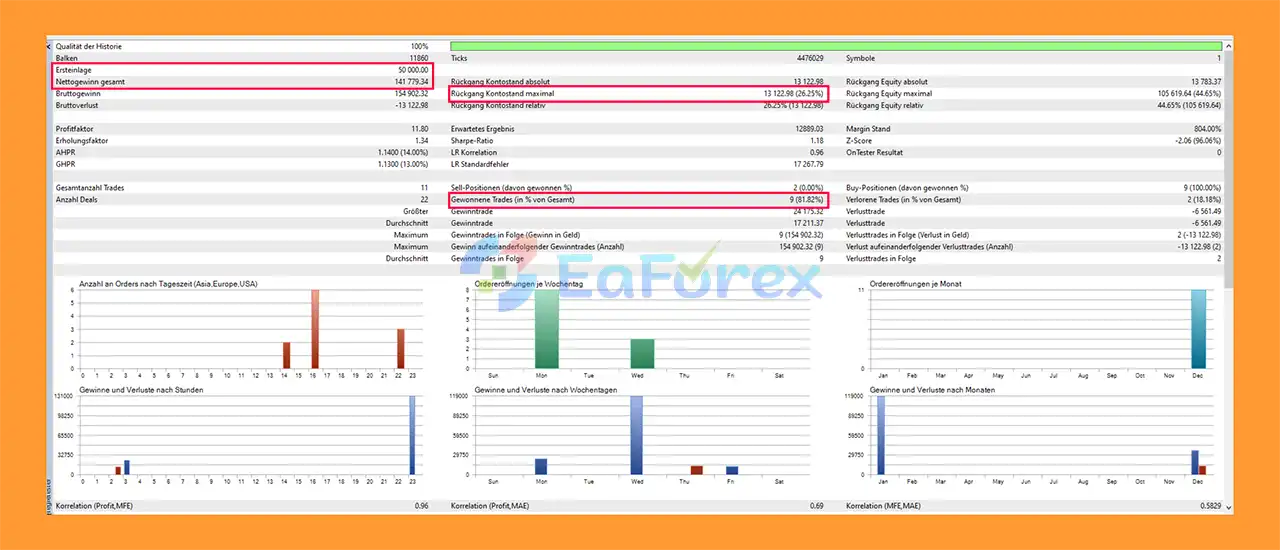This screenshot has width=1280, height=550.
Task: Click hour 16 bar in orders-by-time chart
Action: [315, 330]
